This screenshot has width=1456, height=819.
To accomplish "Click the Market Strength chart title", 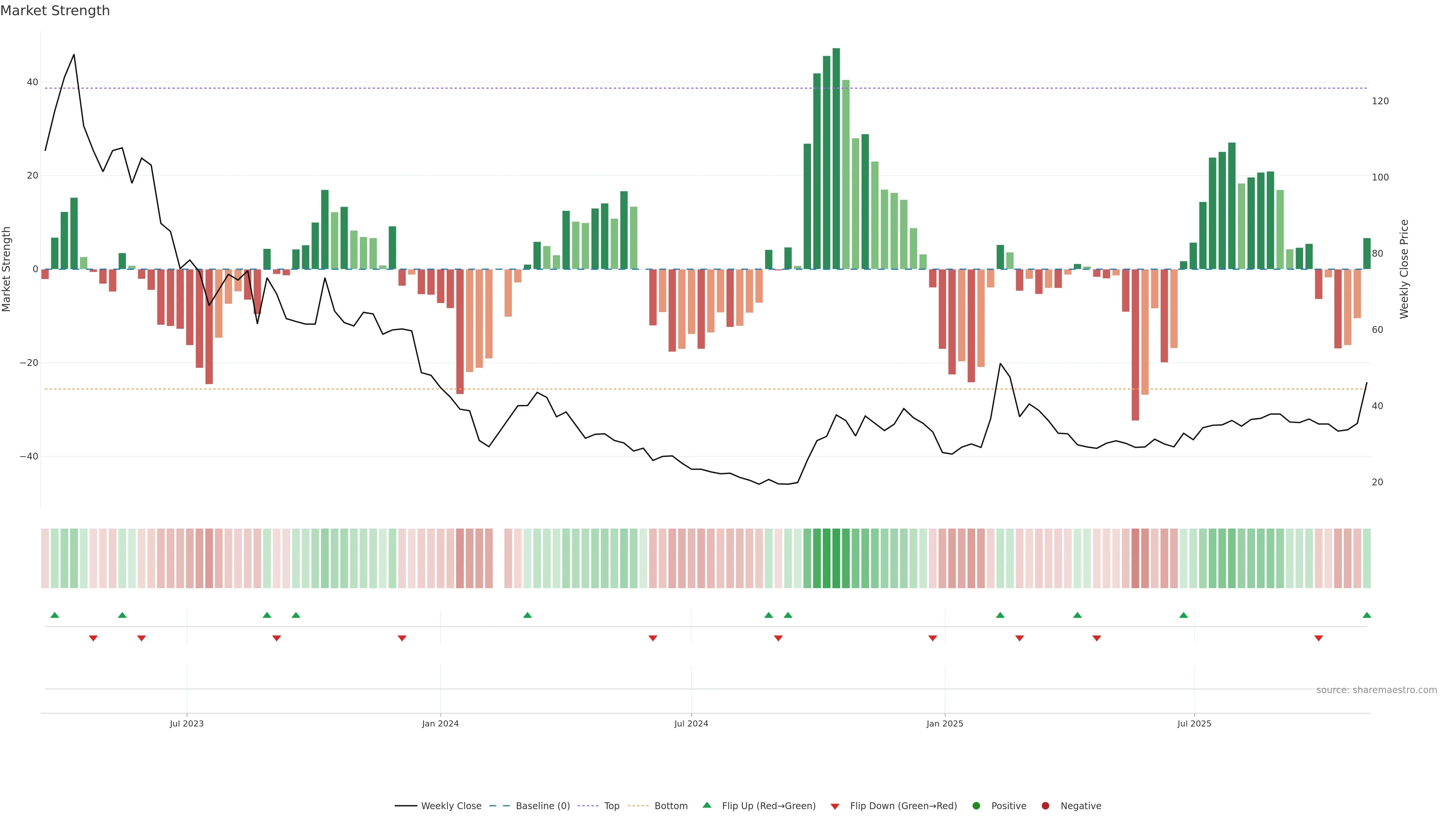I will coord(55,11).
